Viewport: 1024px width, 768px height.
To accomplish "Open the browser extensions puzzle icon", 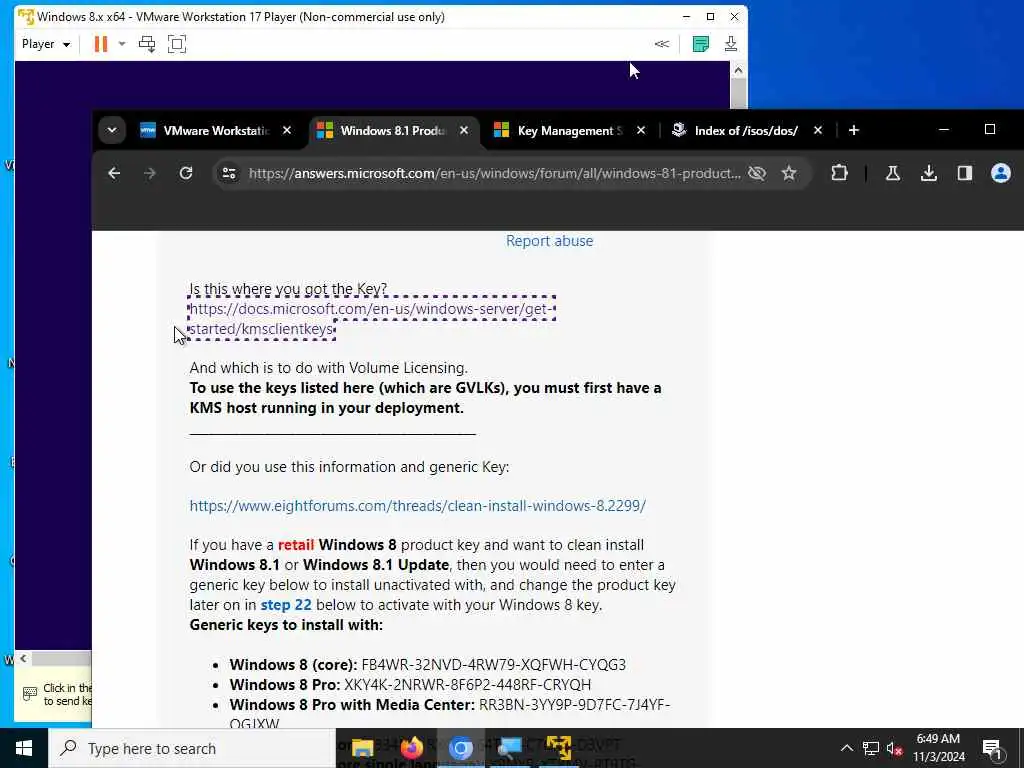I will pyautogui.click(x=839, y=173).
